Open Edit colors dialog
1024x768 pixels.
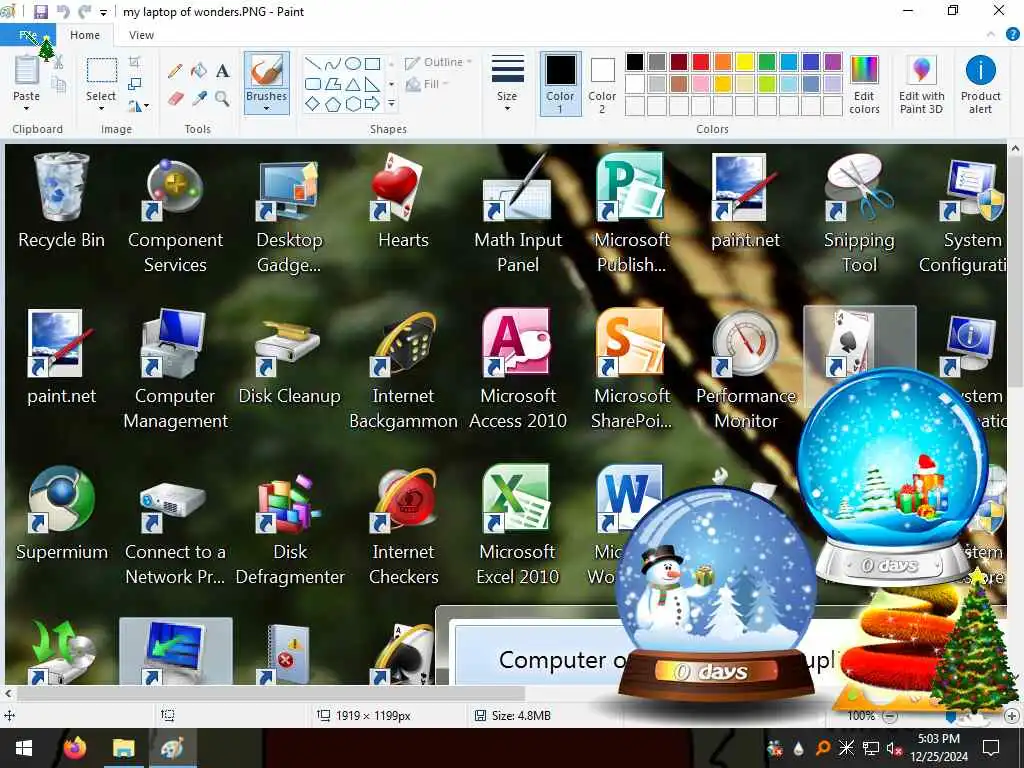click(x=865, y=84)
